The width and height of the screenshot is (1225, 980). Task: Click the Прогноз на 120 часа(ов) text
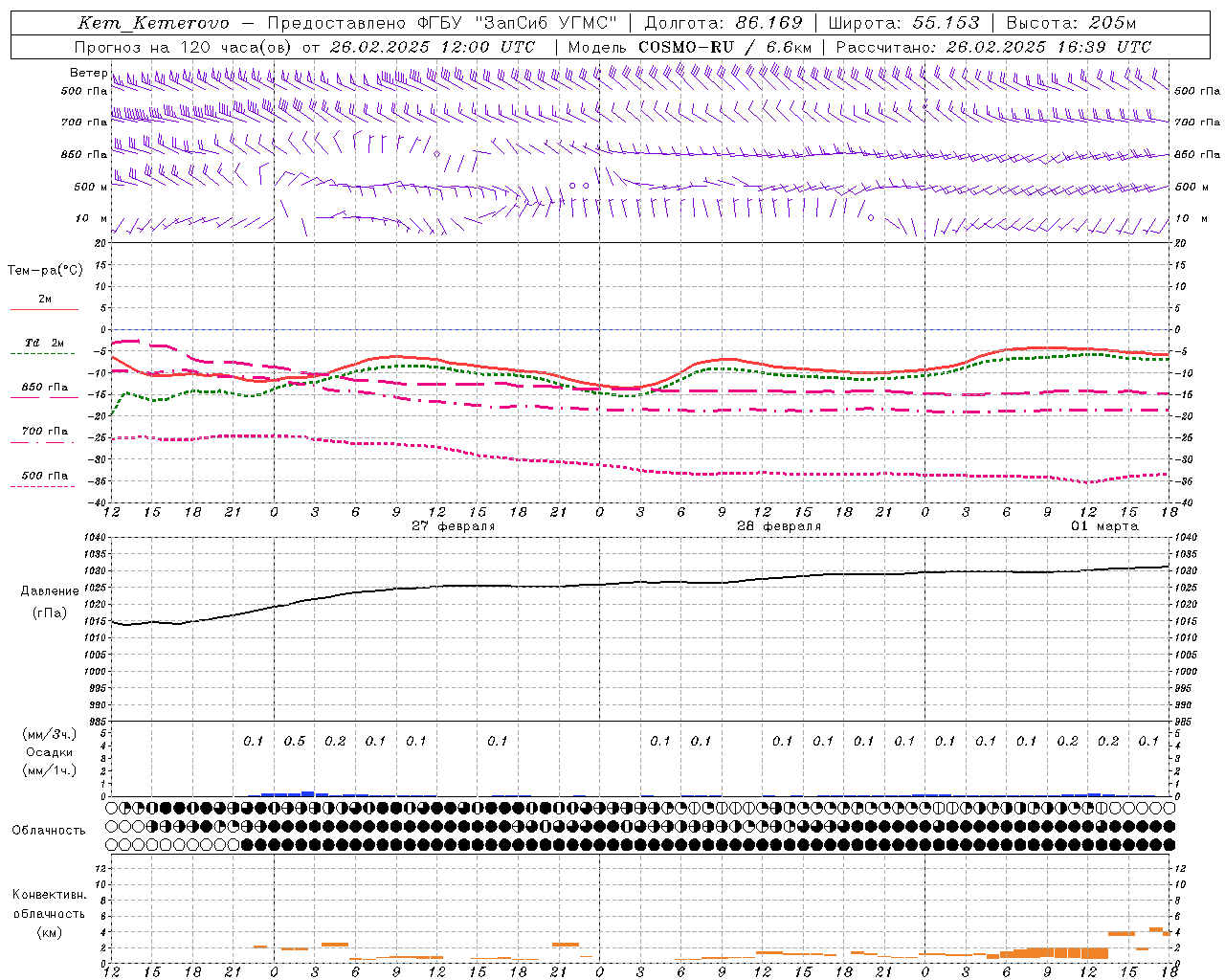[184, 47]
